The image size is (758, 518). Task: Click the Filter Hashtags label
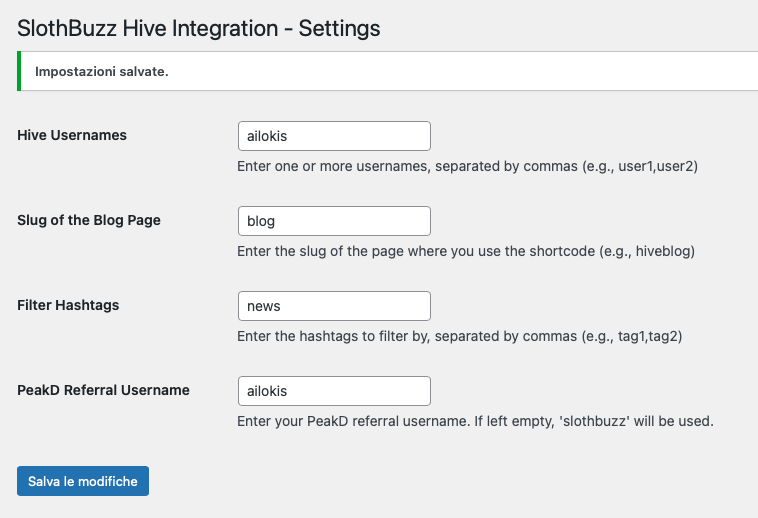(x=68, y=305)
